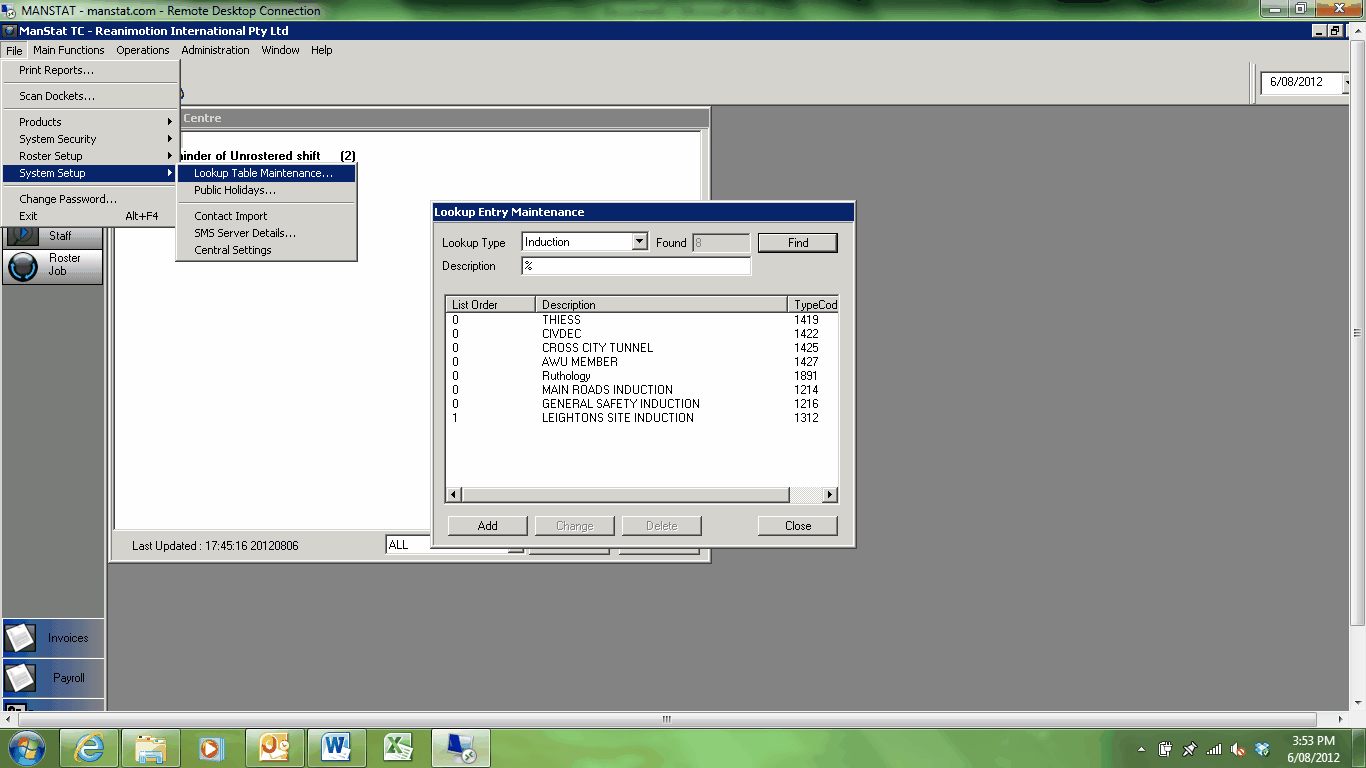Open the Invoices sidebar module
1366x768 pixels.
(x=54, y=638)
